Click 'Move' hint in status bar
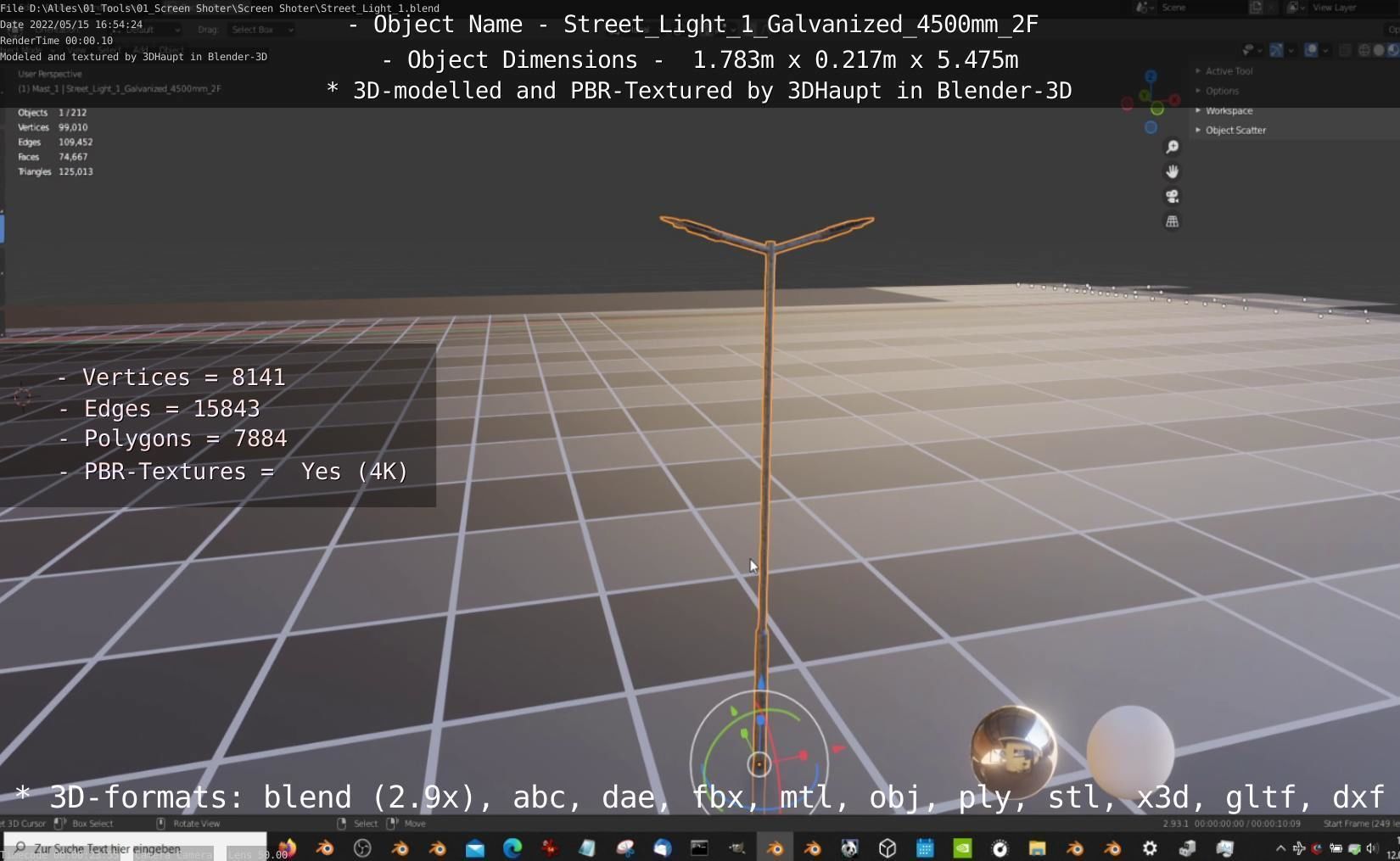Image resolution: width=1400 pixels, height=861 pixels. coord(415,823)
